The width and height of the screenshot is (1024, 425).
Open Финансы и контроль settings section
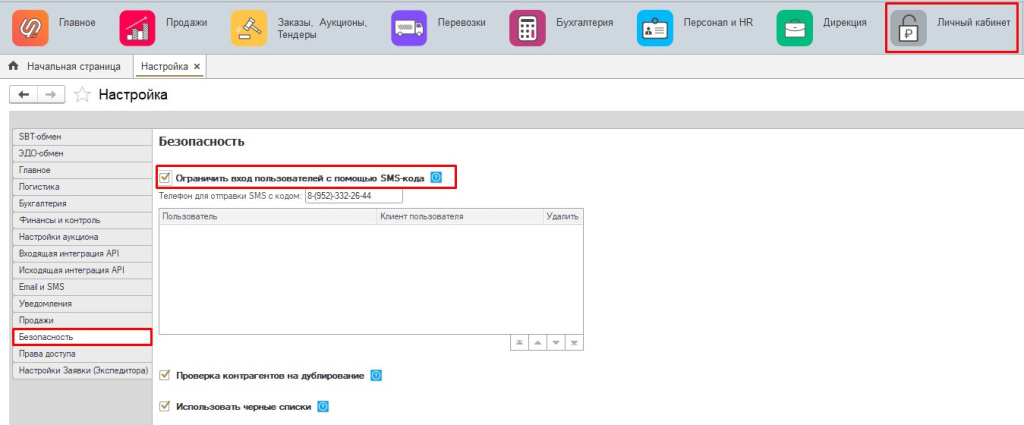(82, 220)
